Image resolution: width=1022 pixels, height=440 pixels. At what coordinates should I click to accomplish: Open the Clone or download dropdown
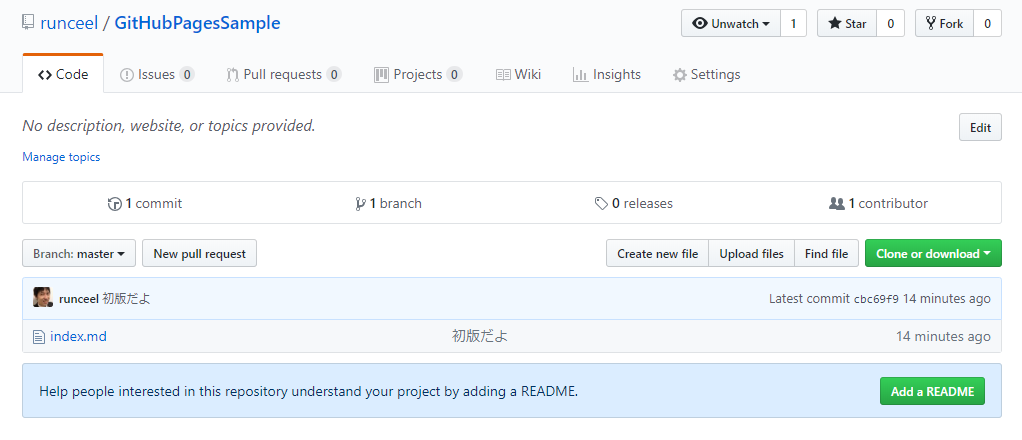pos(933,254)
